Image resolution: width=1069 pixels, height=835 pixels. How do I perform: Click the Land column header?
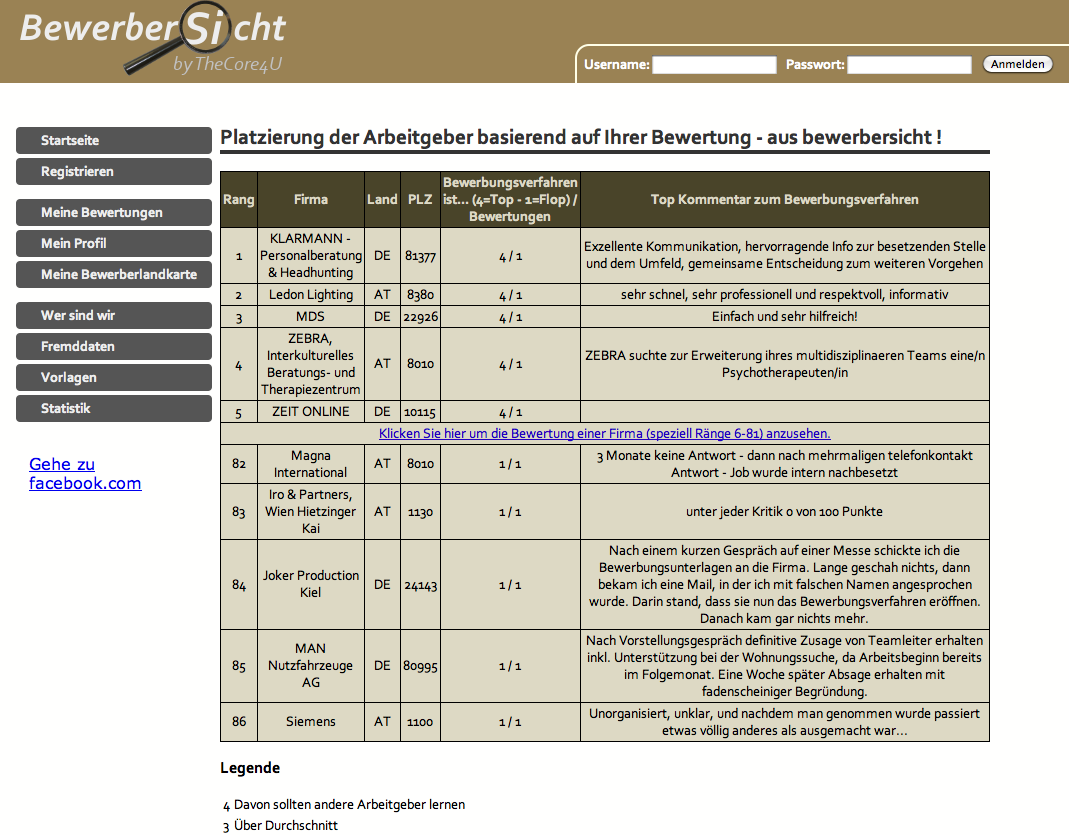click(382, 200)
